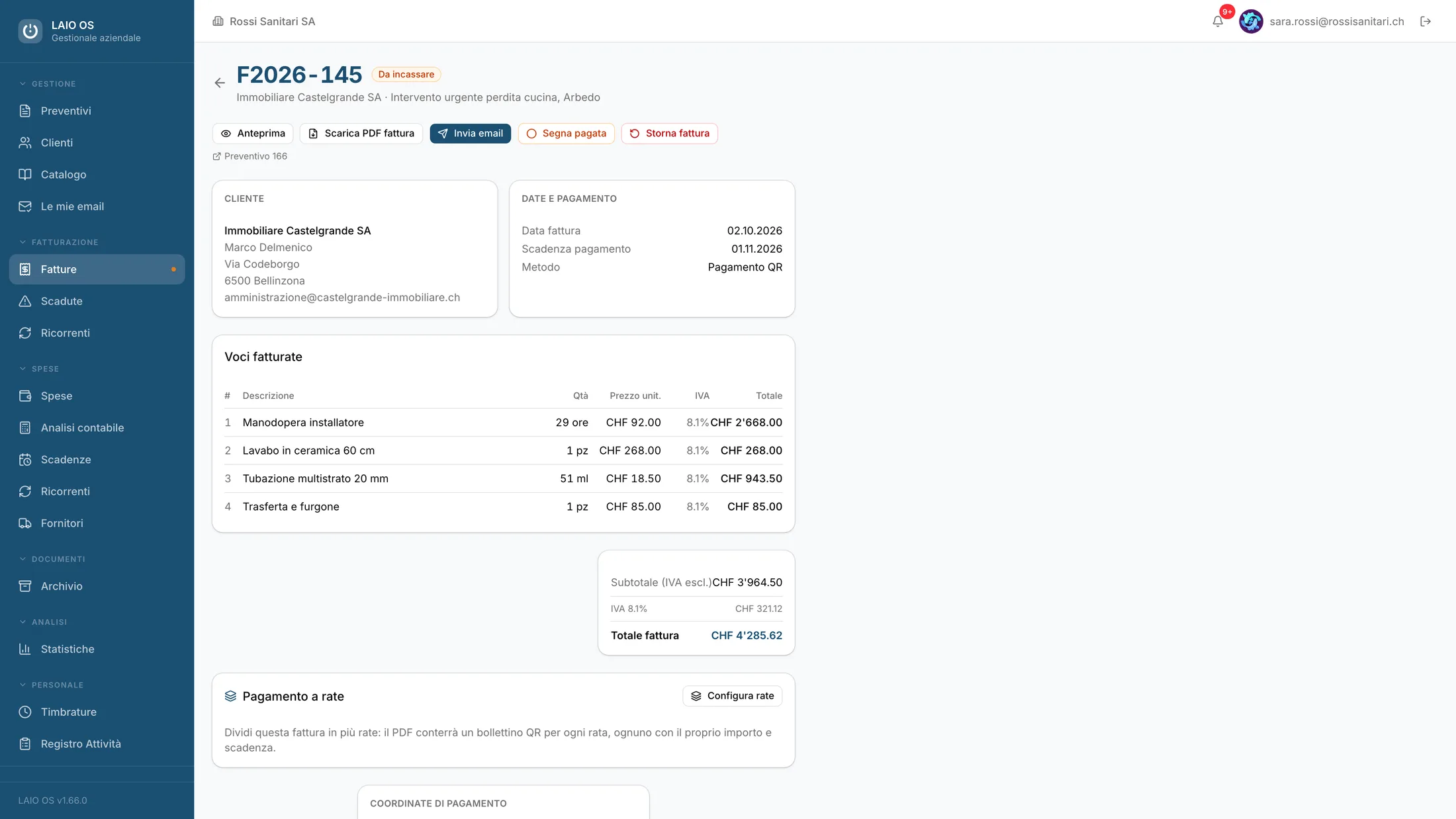
Task: Collapse the SPESE sidebar section
Action: tap(39, 368)
